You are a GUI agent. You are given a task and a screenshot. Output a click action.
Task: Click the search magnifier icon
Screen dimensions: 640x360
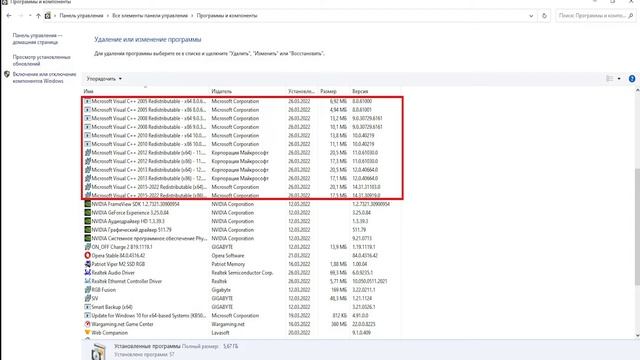[x=631, y=16]
